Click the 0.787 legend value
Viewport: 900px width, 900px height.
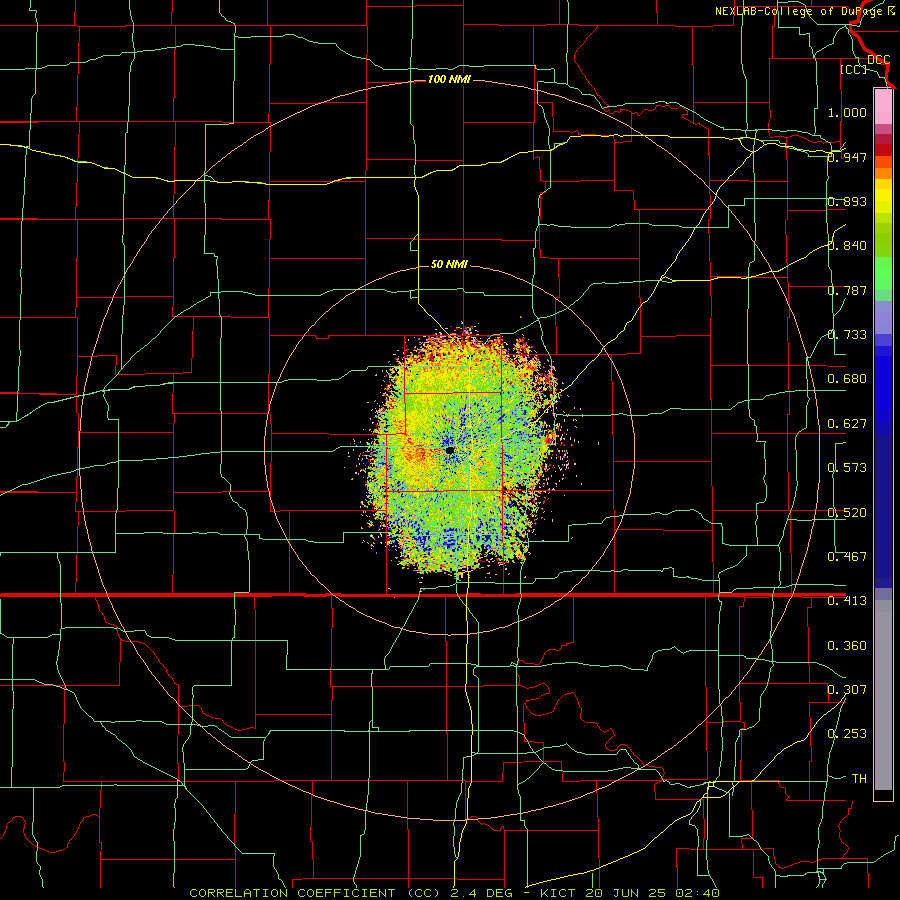pyautogui.click(x=847, y=290)
